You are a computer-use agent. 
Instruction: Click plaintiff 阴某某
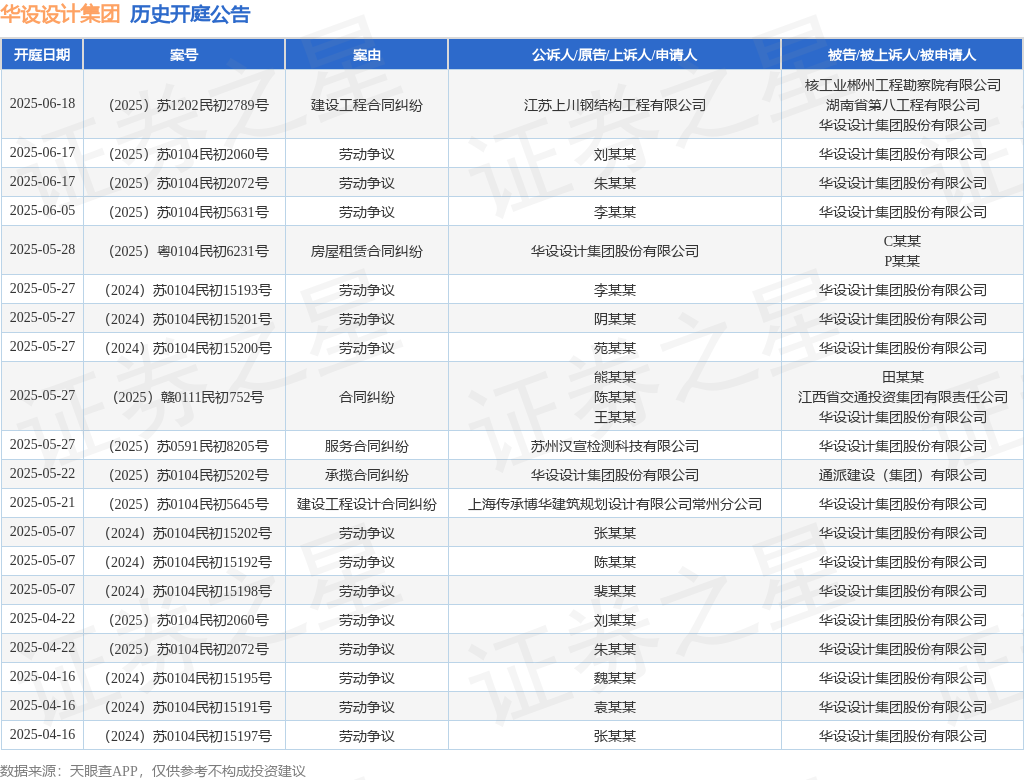coord(615,319)
